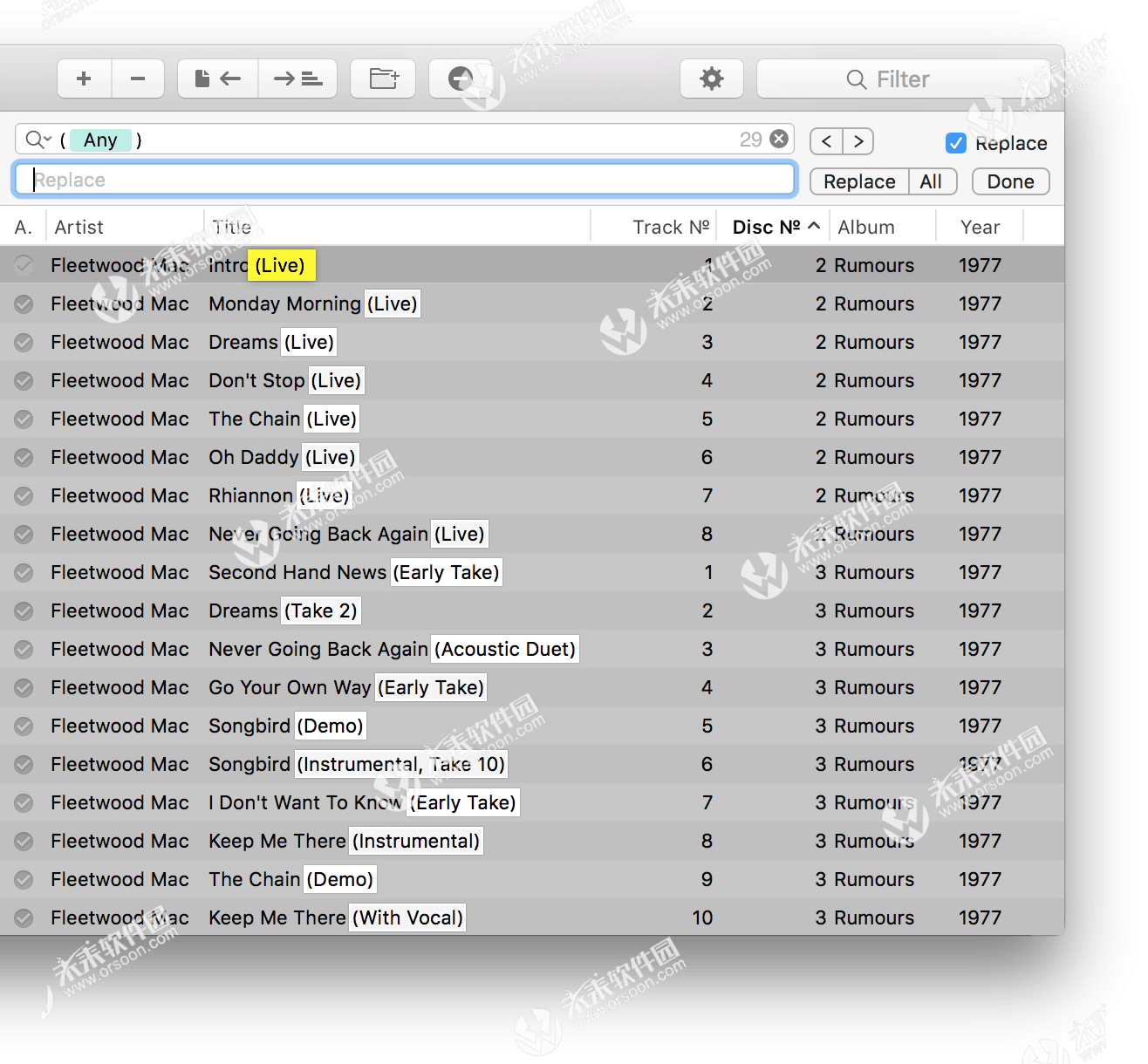
Task: Go to next match with right chevron
Action: click(x=858, y=141)
